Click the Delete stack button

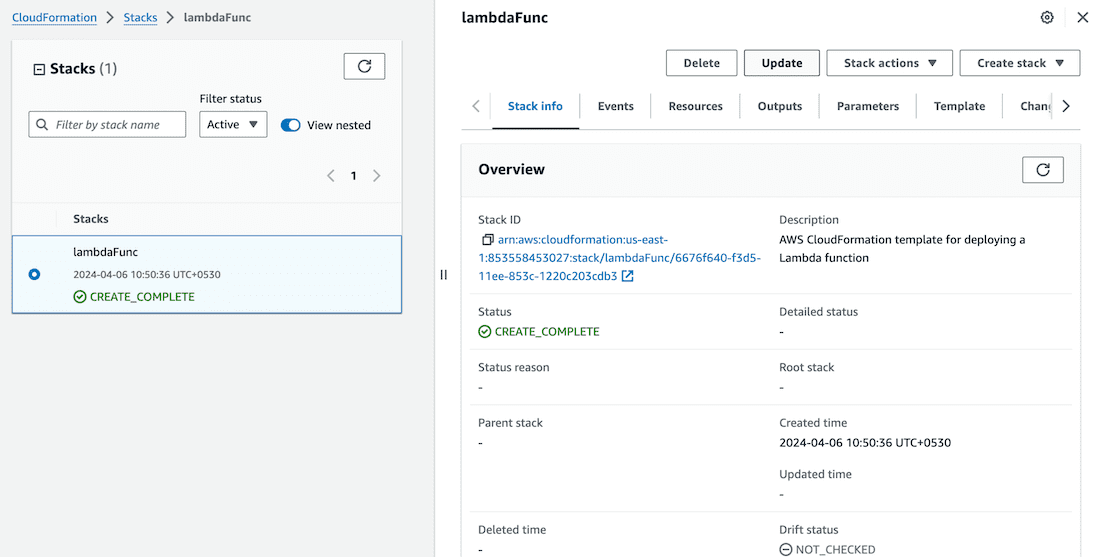701,63
